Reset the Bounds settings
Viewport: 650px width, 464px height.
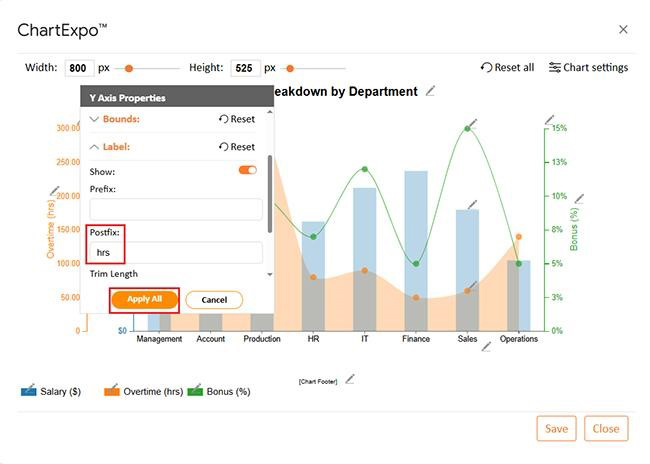click(x=236, y=119)
